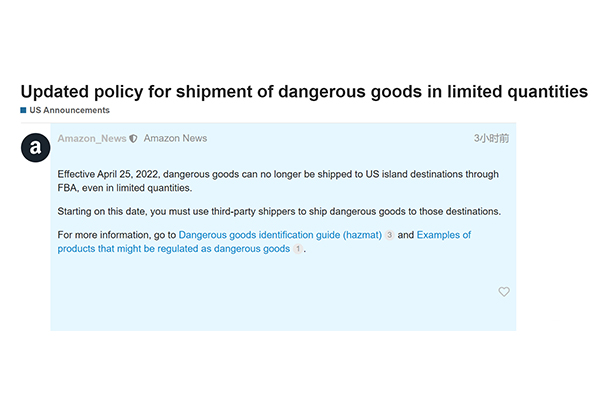
Task: Click the blank white area below the post
Action: [300, 365]
